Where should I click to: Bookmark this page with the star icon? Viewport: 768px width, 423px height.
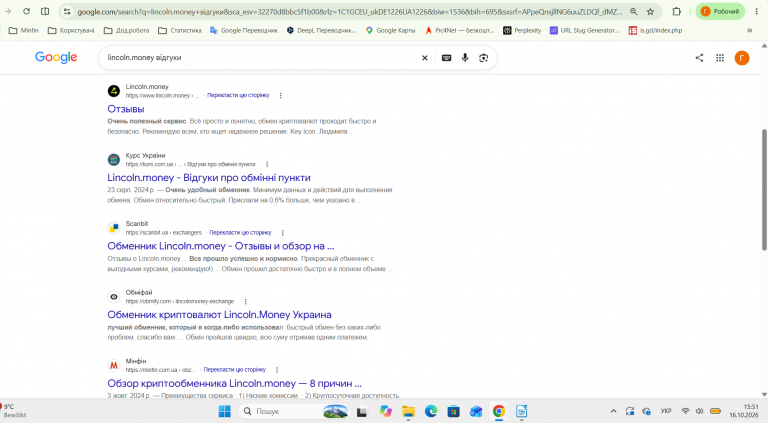click(650, 11)
